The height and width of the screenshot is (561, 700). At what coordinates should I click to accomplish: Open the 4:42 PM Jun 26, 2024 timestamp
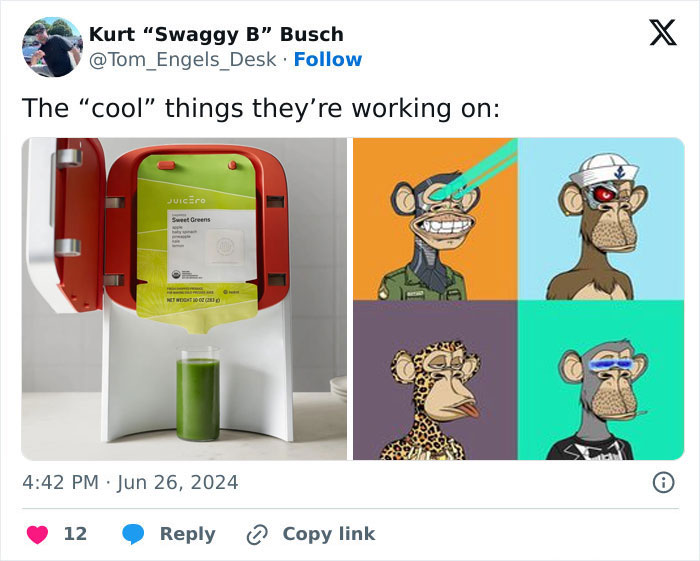tap(130, 482)
